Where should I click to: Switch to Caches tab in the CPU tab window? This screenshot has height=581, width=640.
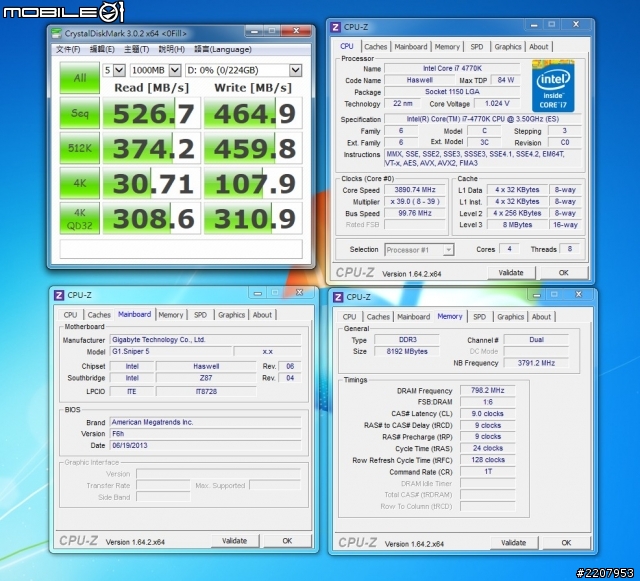pyautogui.click(x=376, y=47)
